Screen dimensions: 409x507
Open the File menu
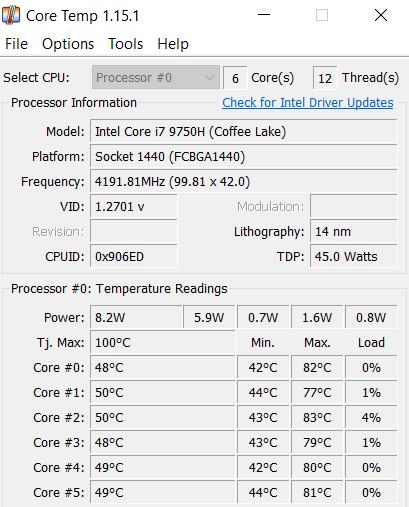click(16, 44)
